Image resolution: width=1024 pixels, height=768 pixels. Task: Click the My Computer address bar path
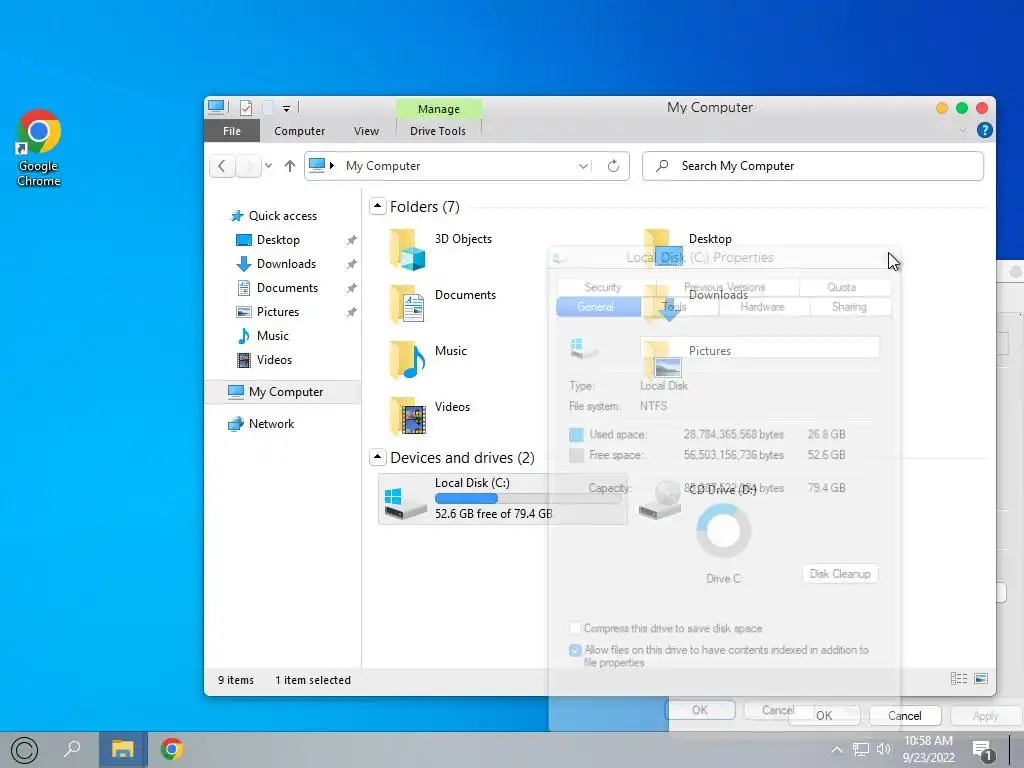[383, 166]
